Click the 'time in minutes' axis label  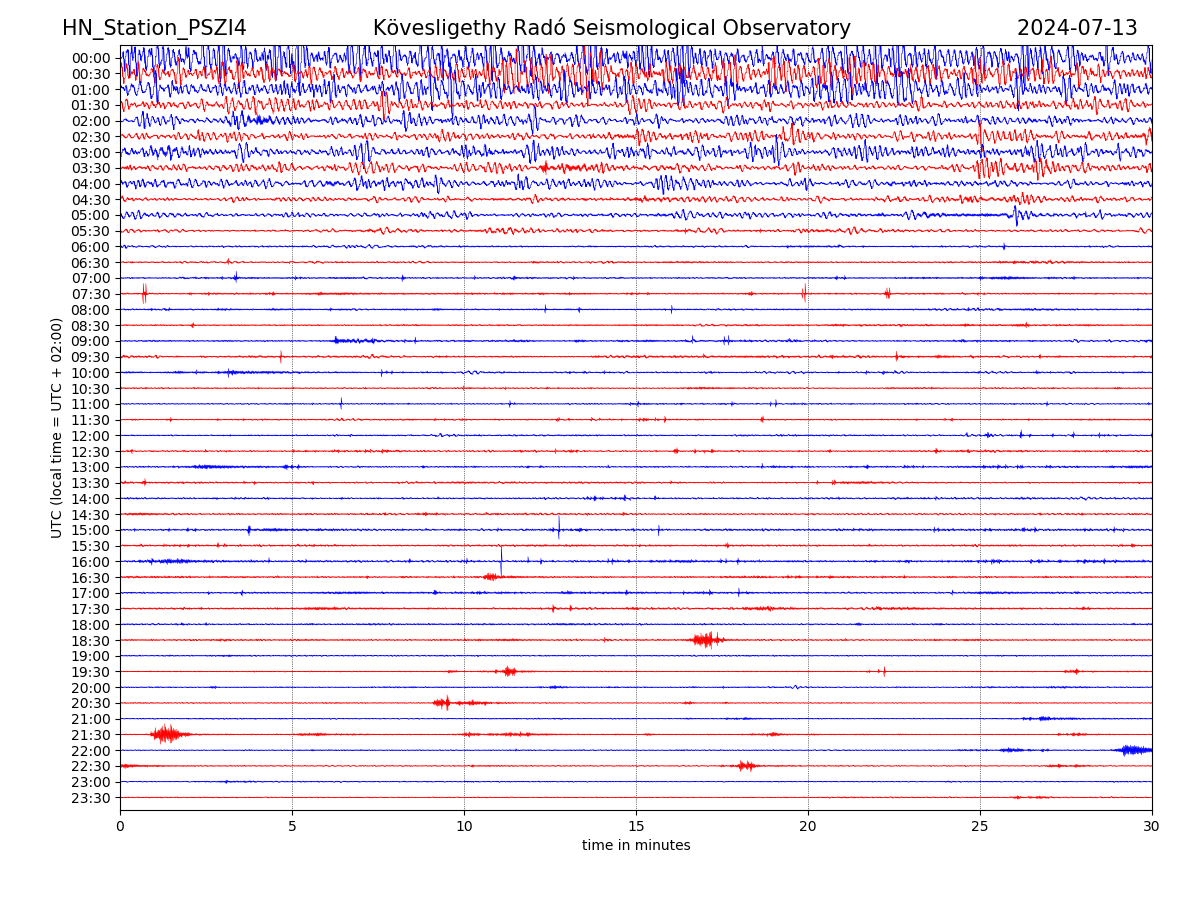636,845
